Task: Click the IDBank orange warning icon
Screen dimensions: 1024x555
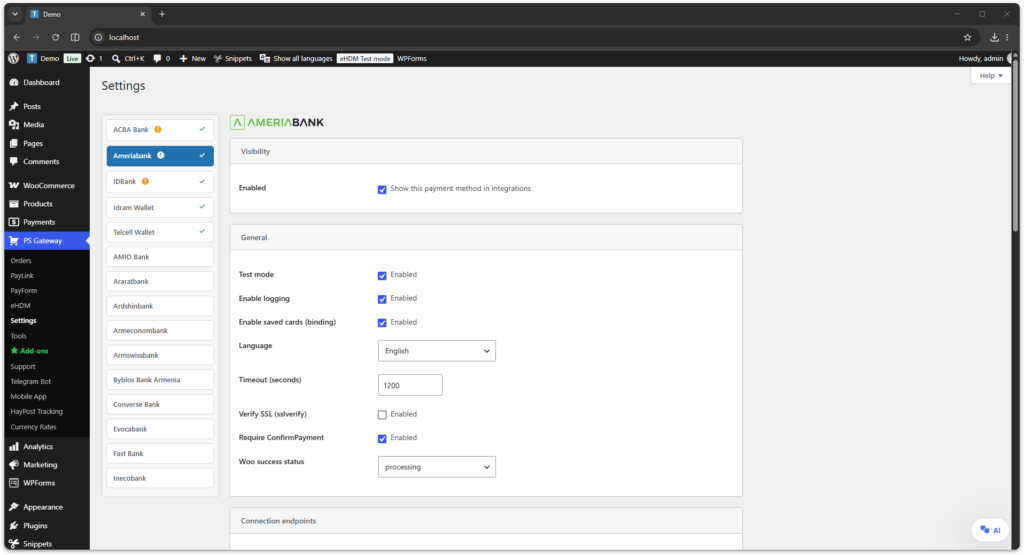Action: 145,182
